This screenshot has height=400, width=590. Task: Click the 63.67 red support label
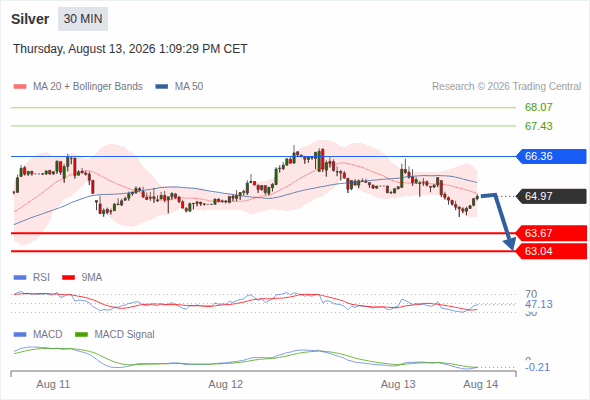[551, 233]
